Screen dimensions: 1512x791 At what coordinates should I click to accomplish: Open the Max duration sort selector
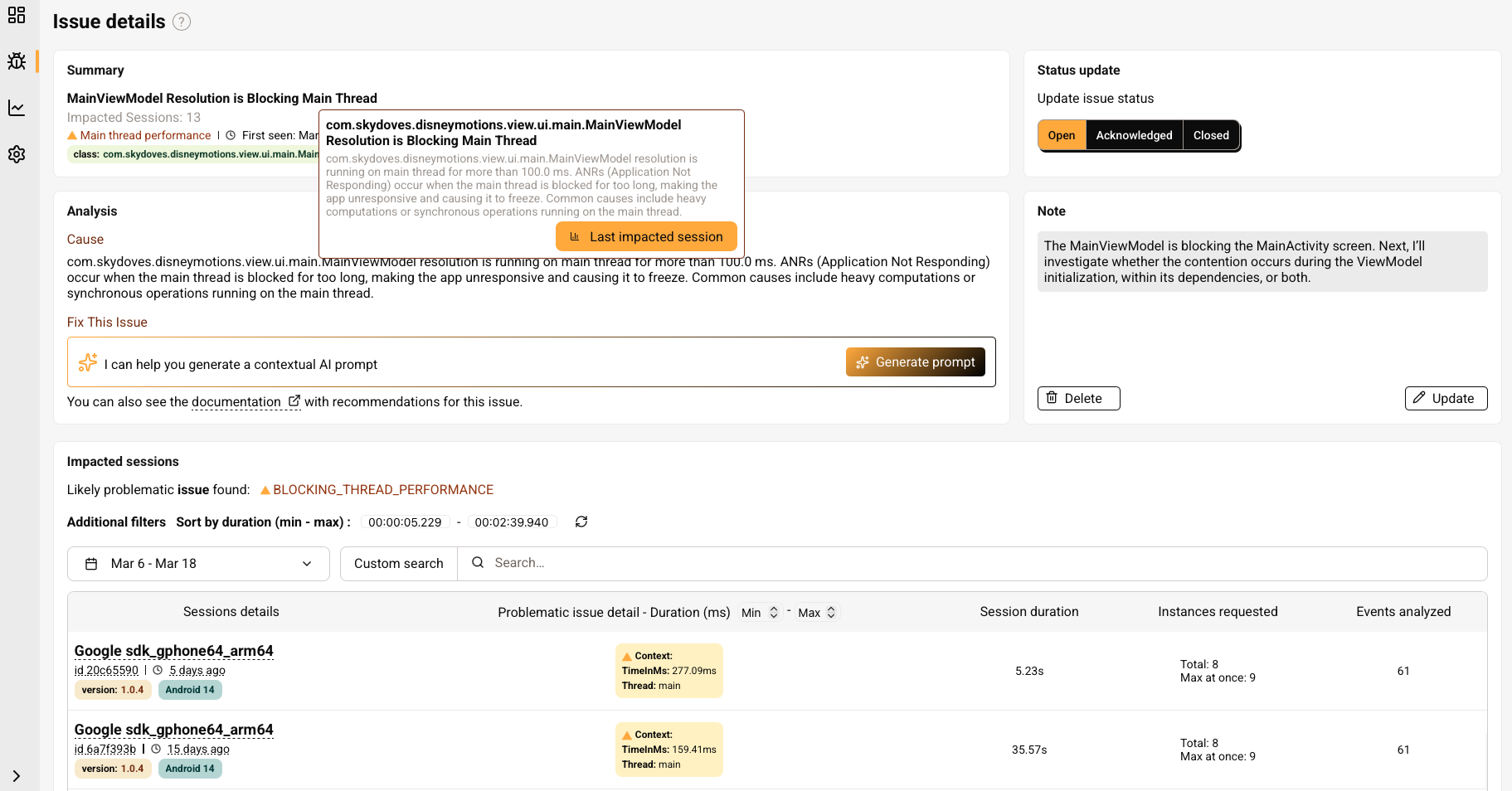click(x=817, y=613)
